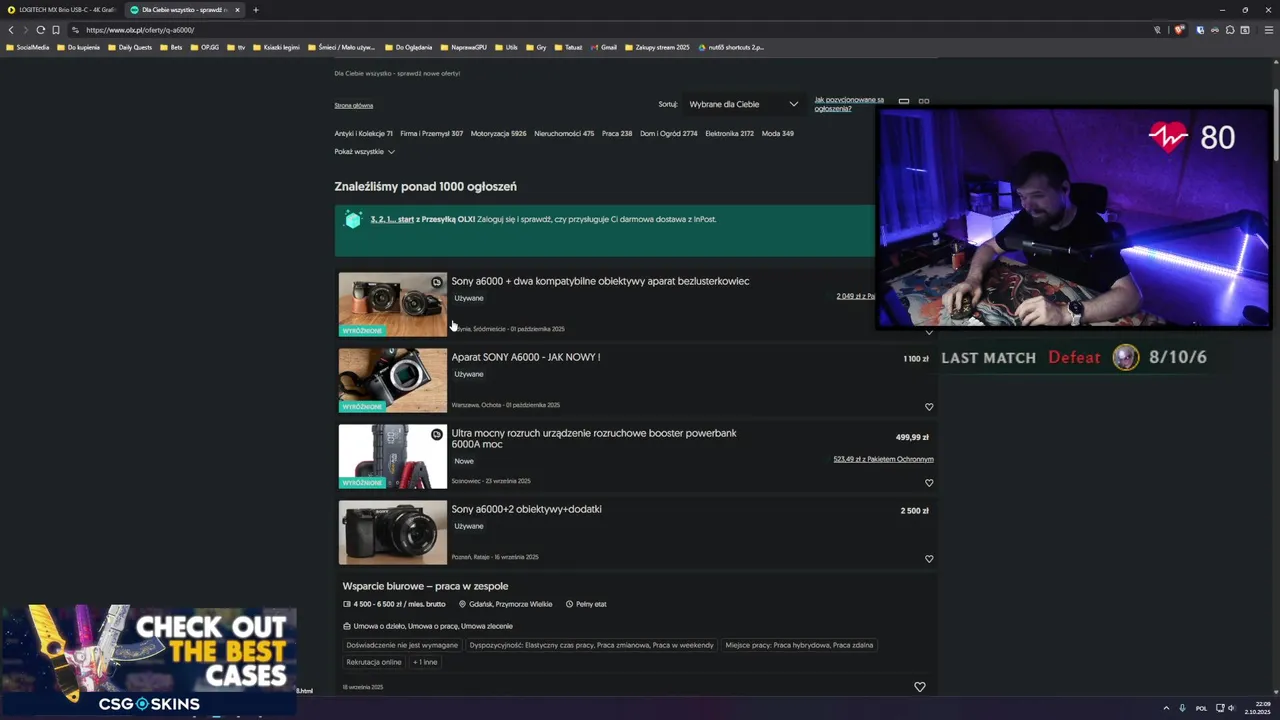Screen dimensions: 1280x720
Task: Filter by 'Motoryzacja 5926' category
Action: [x=498, y=133]
